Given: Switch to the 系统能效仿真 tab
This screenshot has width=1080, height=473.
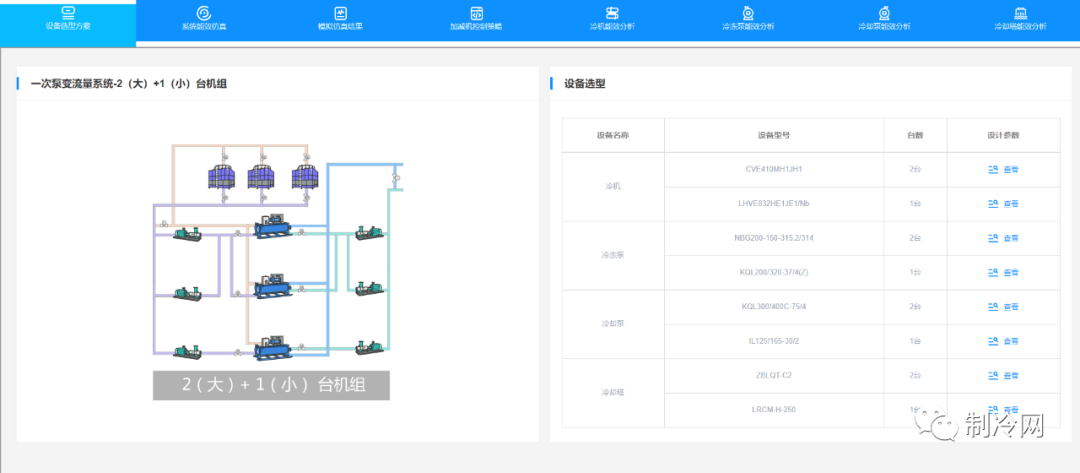Looking at the screenshot, I should 204,19.
